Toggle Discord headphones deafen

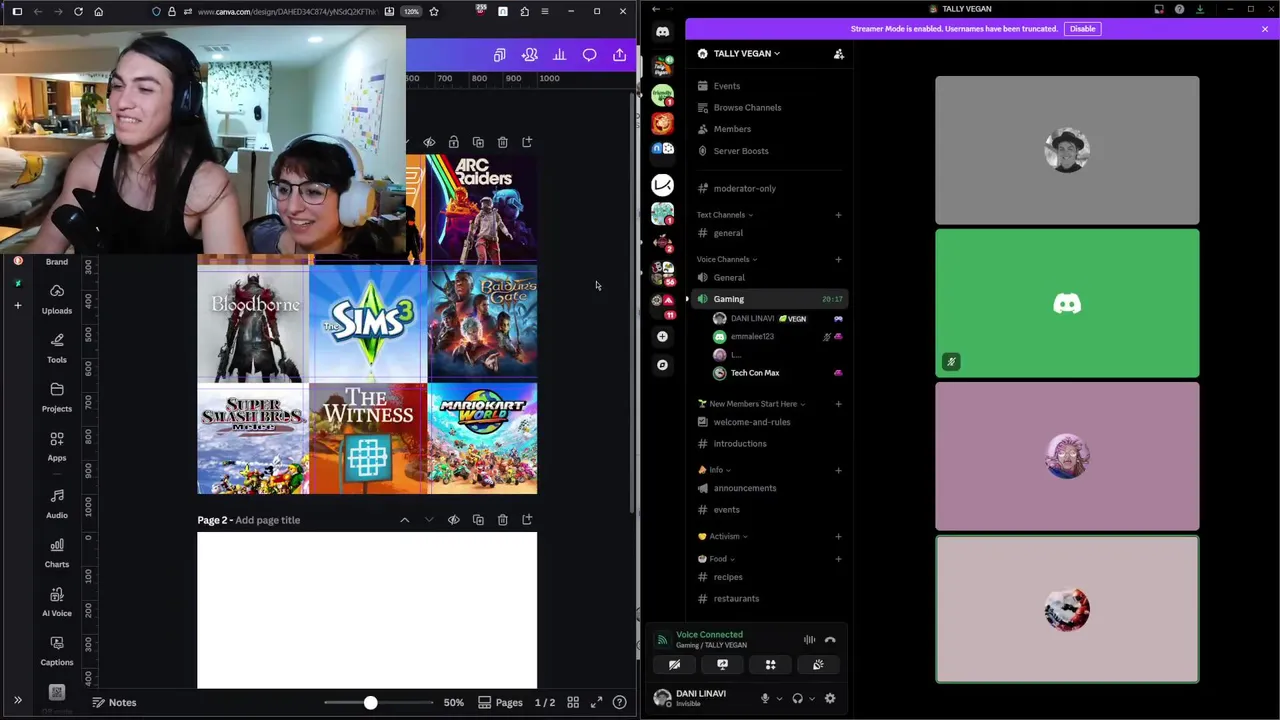click(x=797, y=699)
